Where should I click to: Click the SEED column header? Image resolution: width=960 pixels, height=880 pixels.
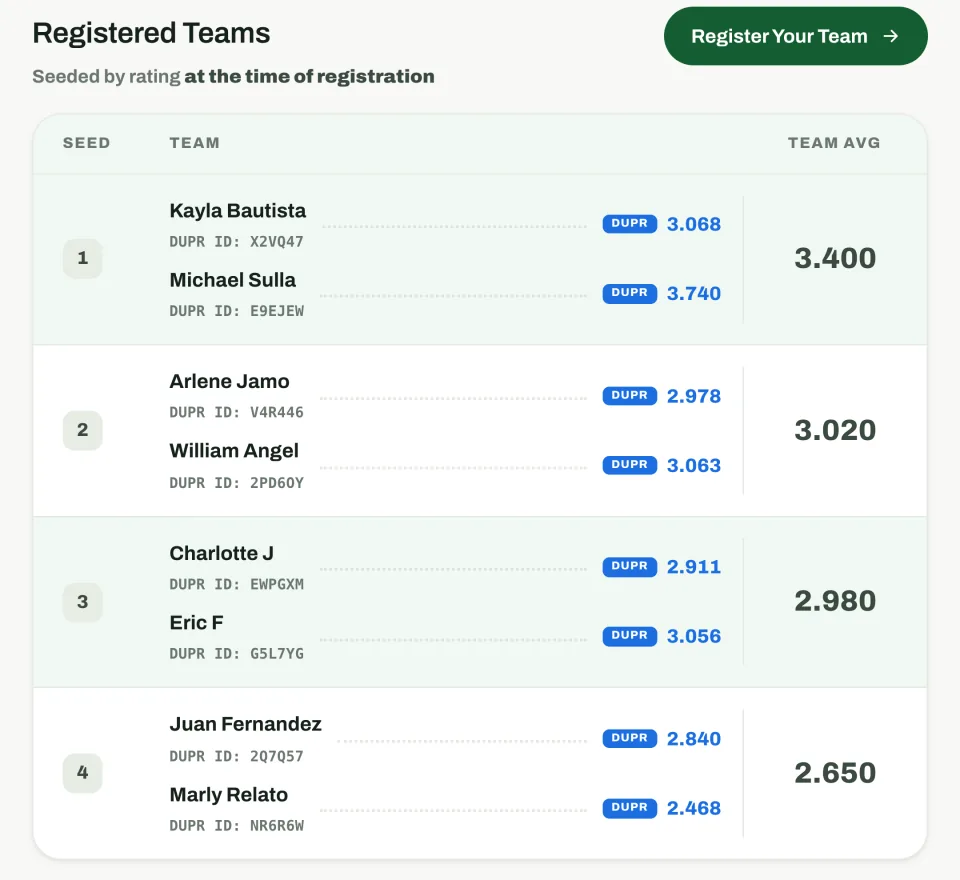coord(86,143)
